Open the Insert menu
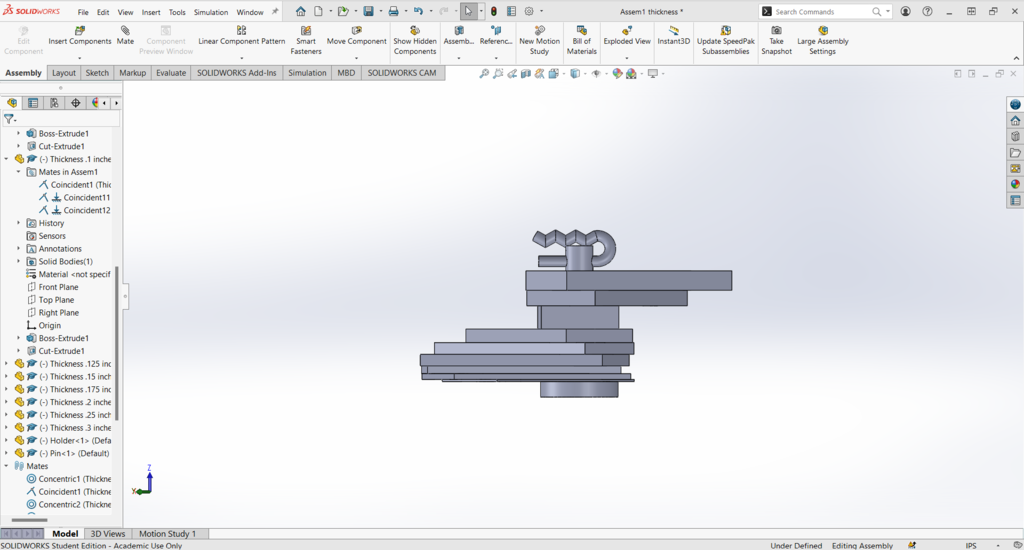Screen dimensions: 1024x550 [x=151, y=12]
